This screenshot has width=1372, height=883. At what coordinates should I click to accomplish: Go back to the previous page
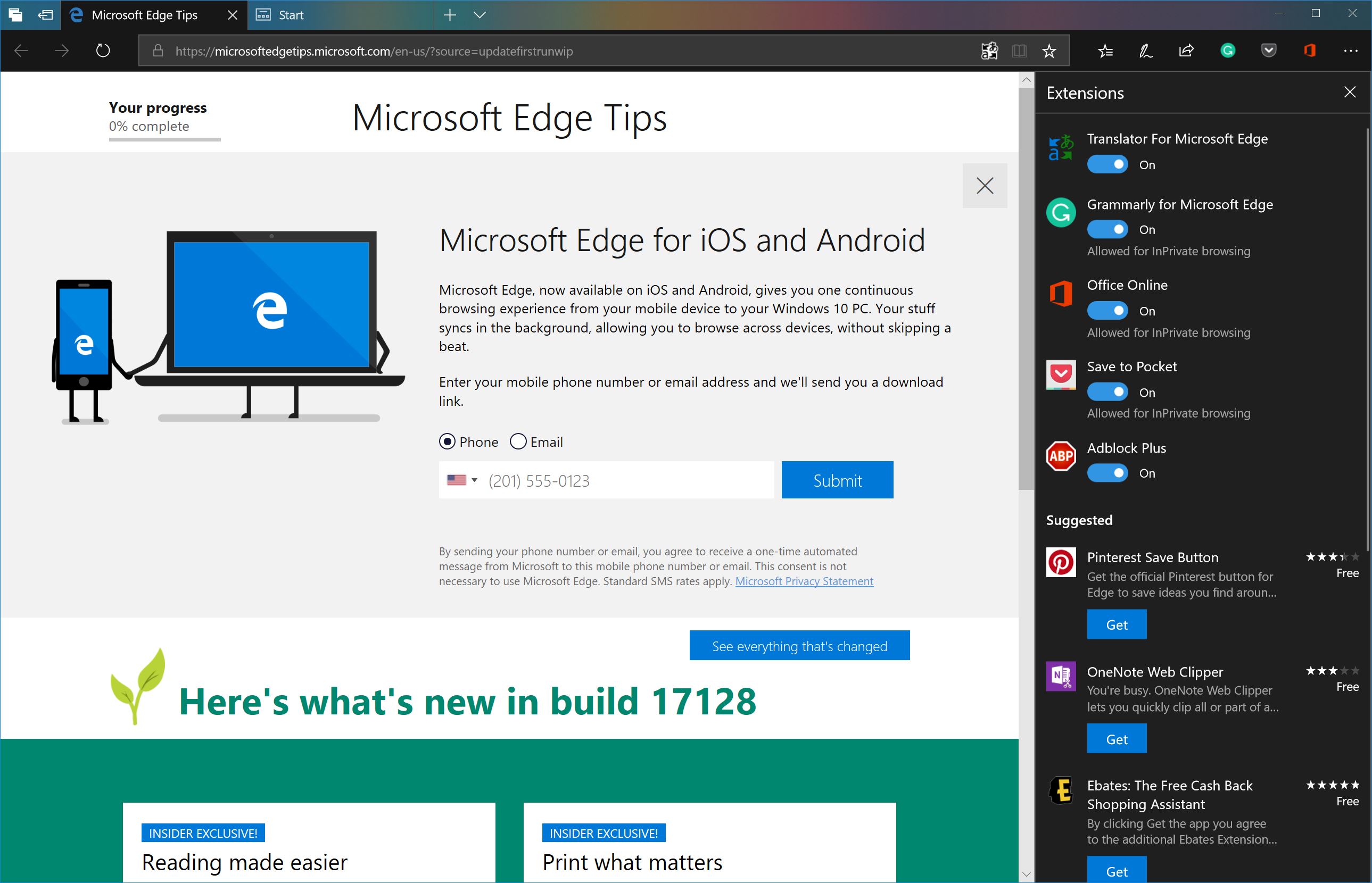pos(21,51)
